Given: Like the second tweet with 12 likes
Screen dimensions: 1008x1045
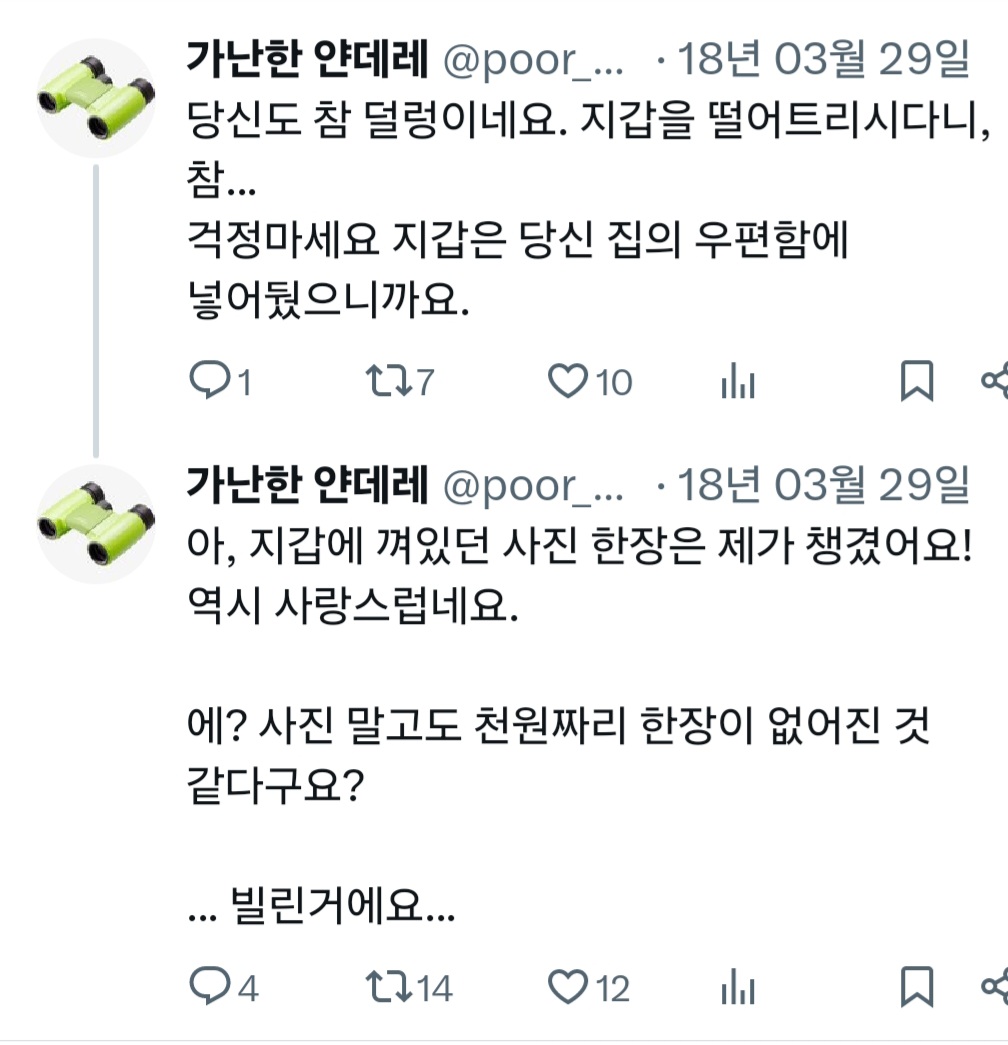Looking at the screenshot, I should pos(569,988).
